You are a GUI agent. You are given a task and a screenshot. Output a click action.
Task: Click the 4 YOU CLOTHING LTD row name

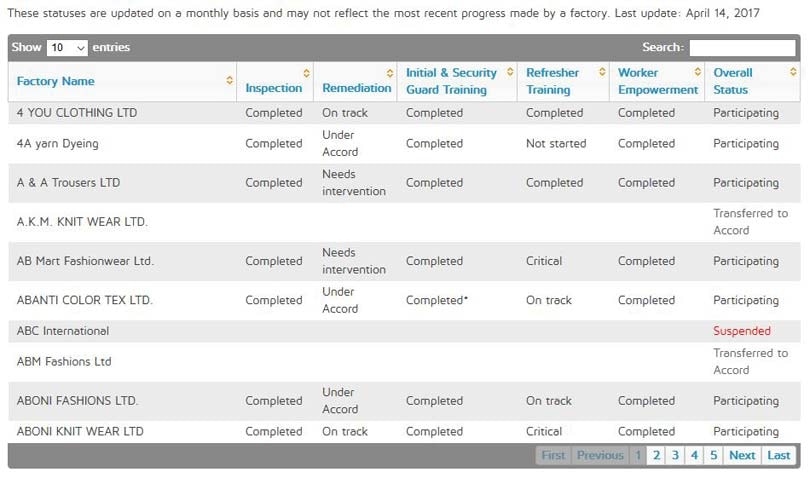(77, 113)
